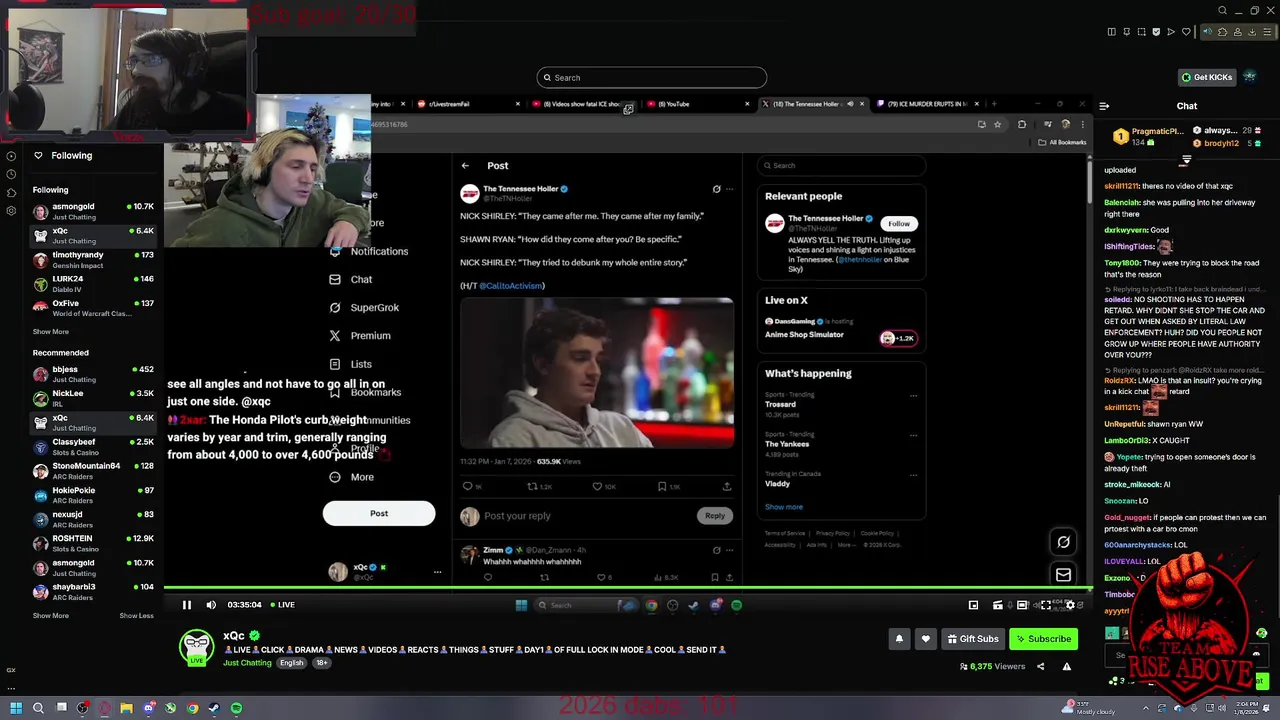
Task: Mute the stream volume speaker icon
Action: click(211, 604)
